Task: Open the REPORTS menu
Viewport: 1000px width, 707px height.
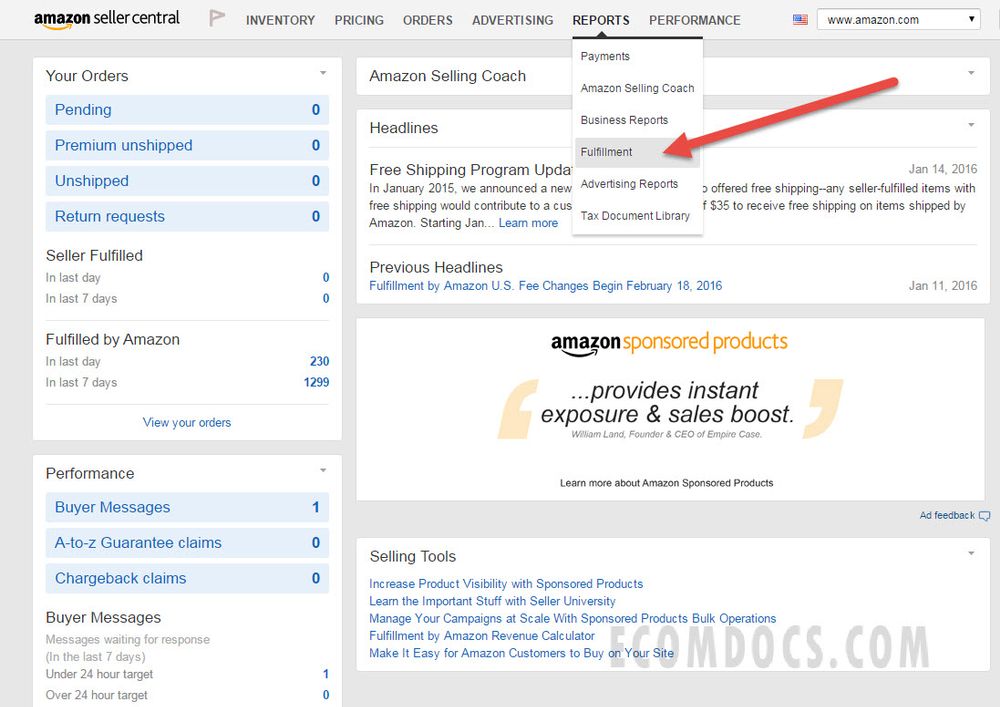Action: tap(601, 20)
